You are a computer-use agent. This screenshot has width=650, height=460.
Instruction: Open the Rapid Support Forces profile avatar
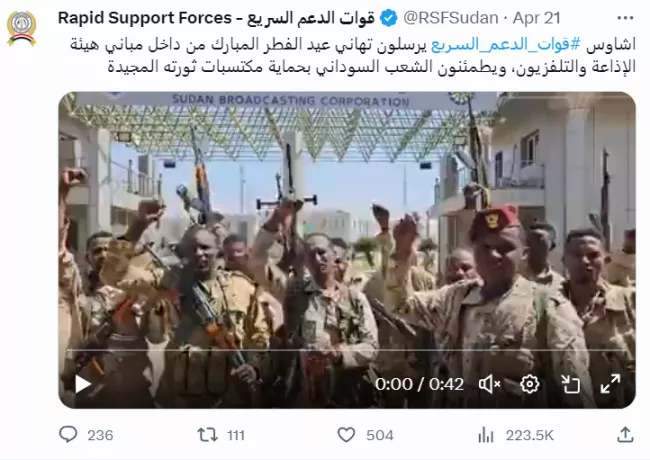pos(22,28)
